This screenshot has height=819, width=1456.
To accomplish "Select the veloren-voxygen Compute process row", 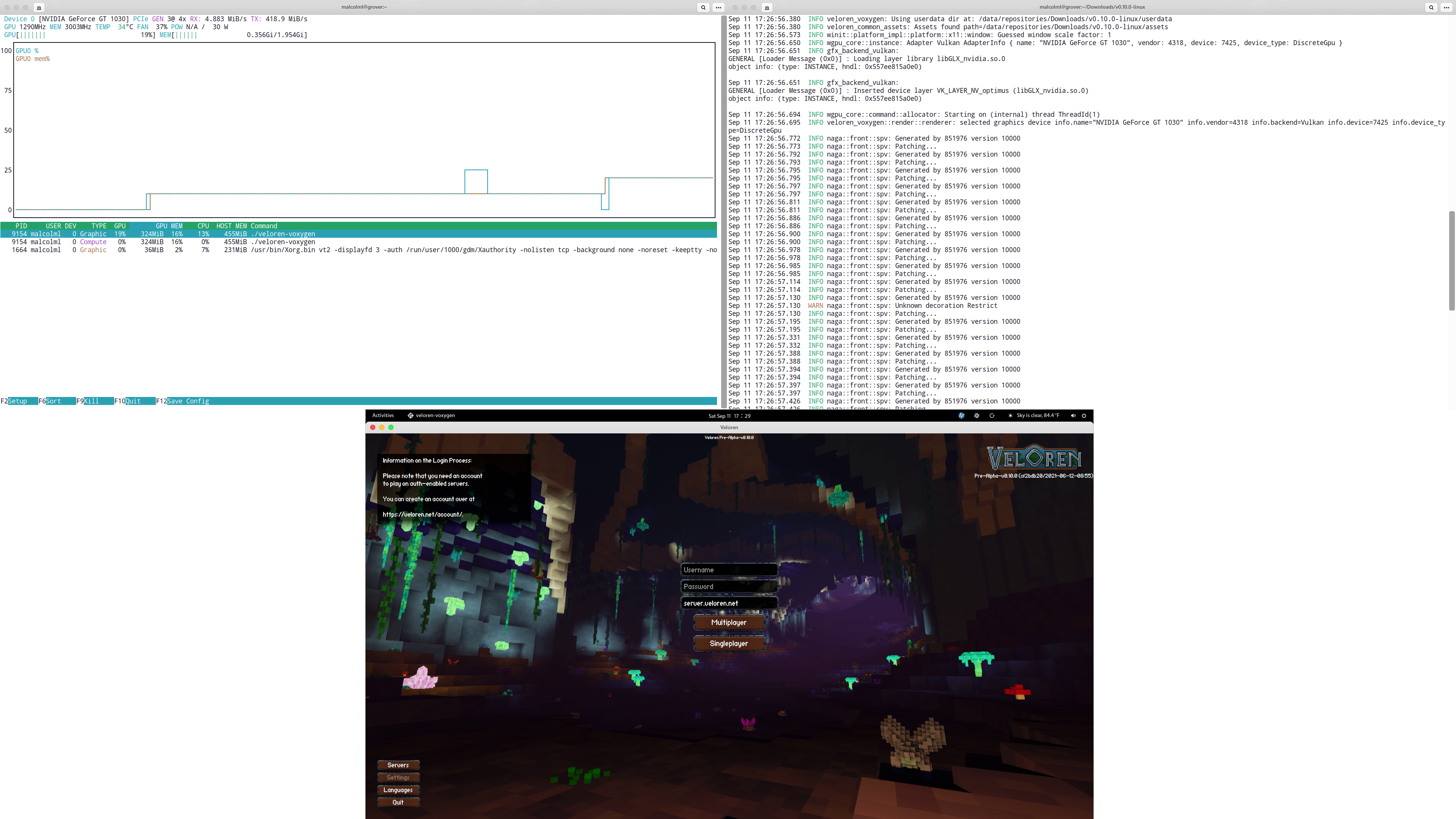I will [x=358, y=242].
